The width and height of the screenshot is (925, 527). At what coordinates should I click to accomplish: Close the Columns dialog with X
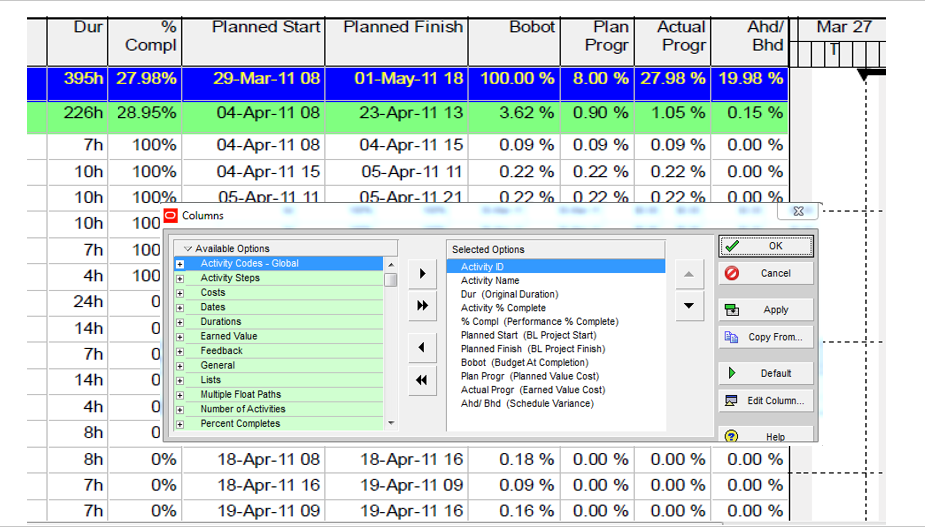click(798, 211)
